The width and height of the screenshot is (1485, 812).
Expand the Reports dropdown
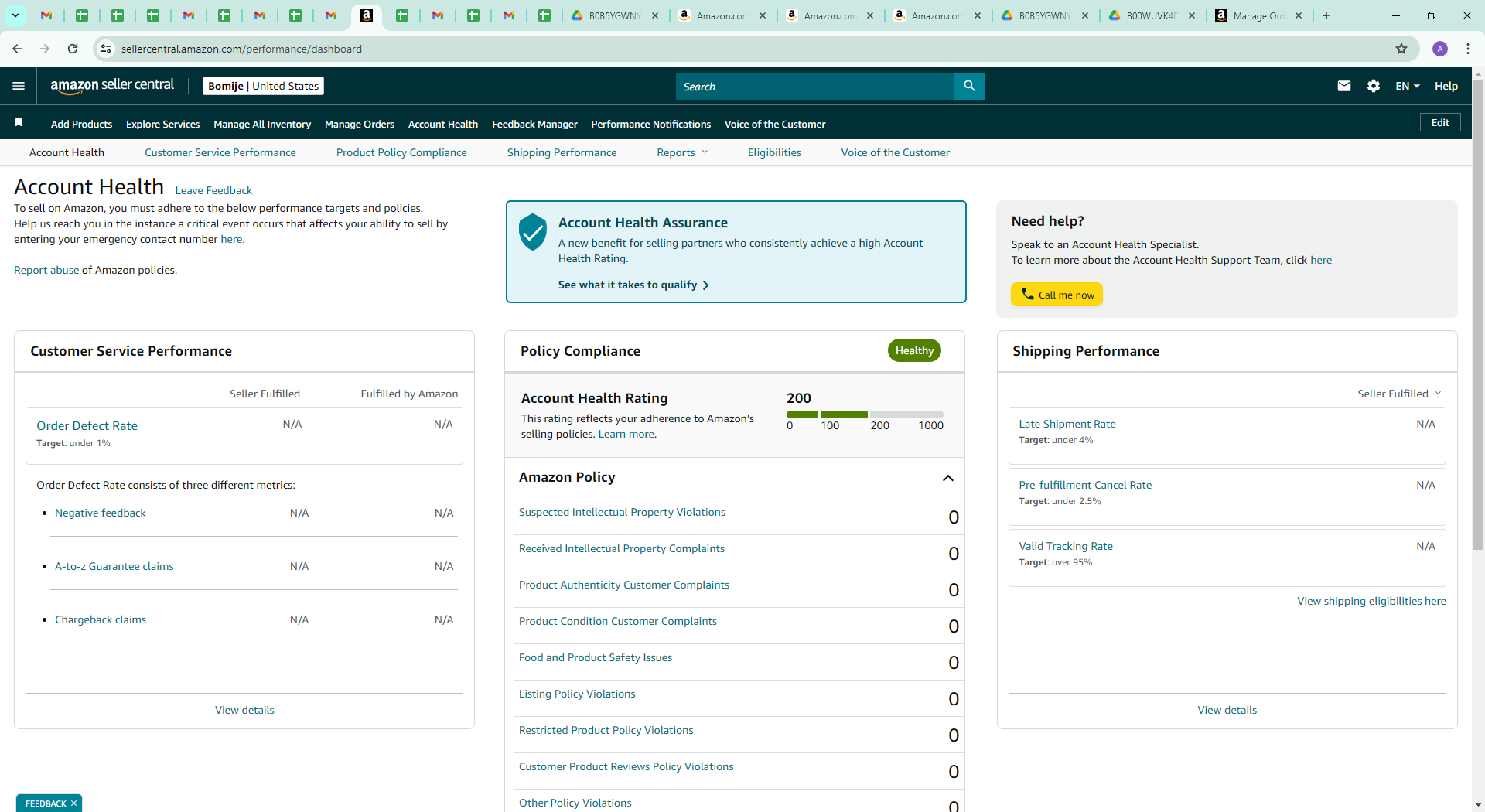[682, 152]
